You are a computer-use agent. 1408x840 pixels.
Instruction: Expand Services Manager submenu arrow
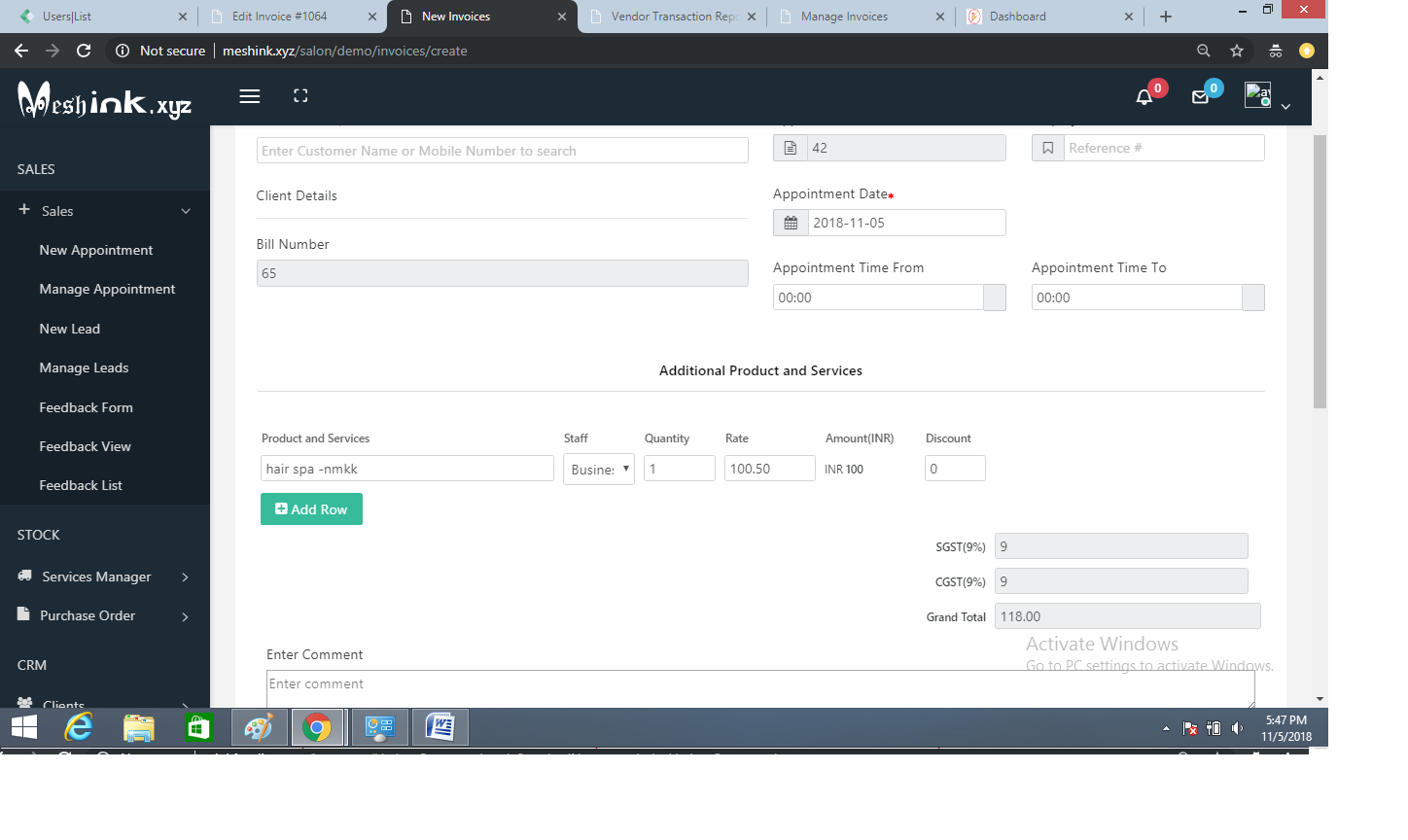point(185,577)
